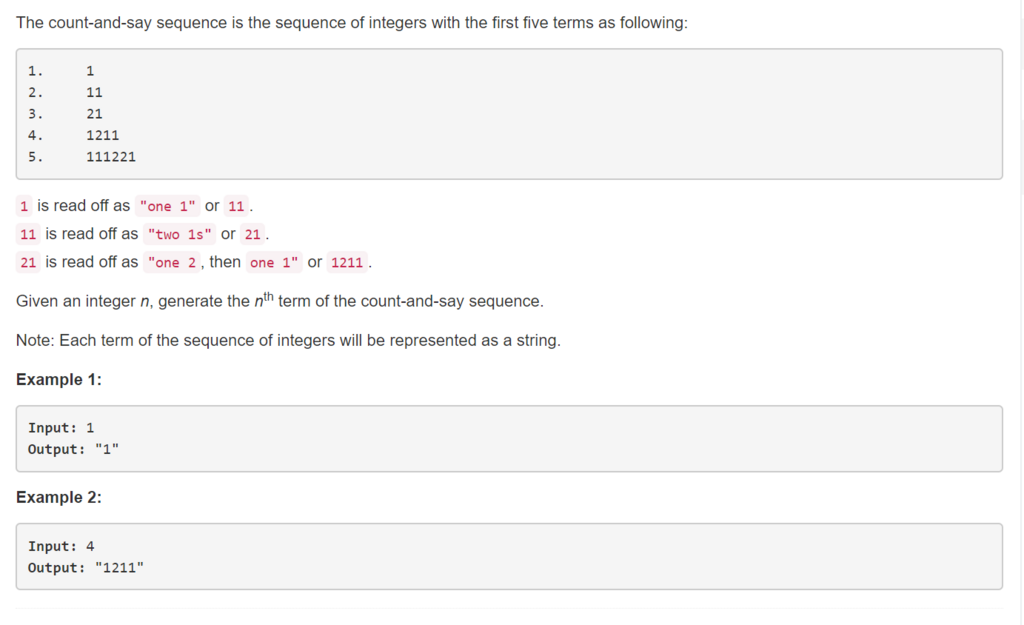Screen dimensions: 1024x625
Task: Click the "Input: 4" line in Example 2
Action: [x=61, y=546]
